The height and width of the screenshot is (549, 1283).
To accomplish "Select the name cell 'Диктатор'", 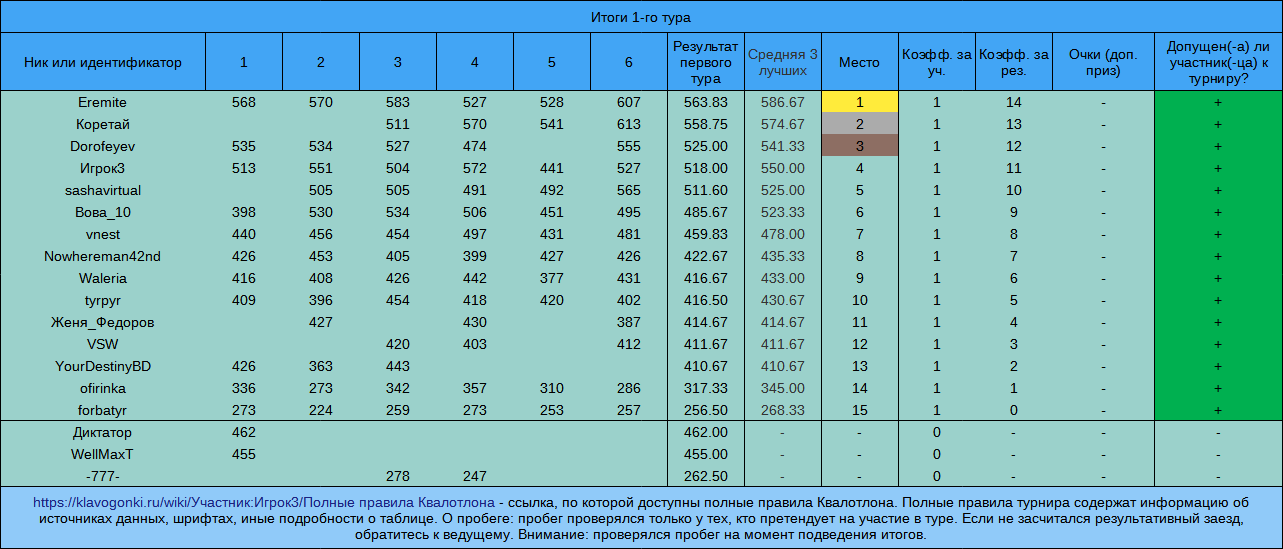I will click(x=103, y=433).
